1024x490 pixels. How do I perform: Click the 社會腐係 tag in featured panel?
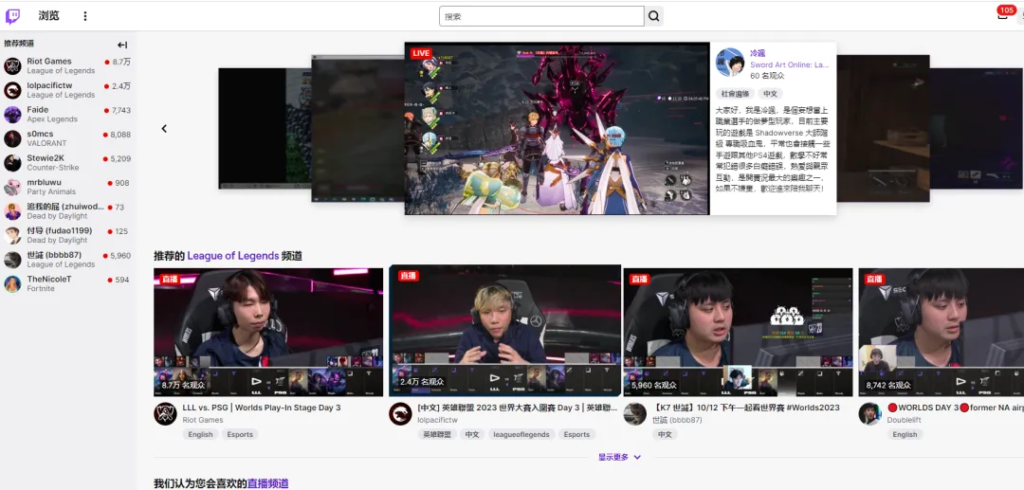[735, 93]
